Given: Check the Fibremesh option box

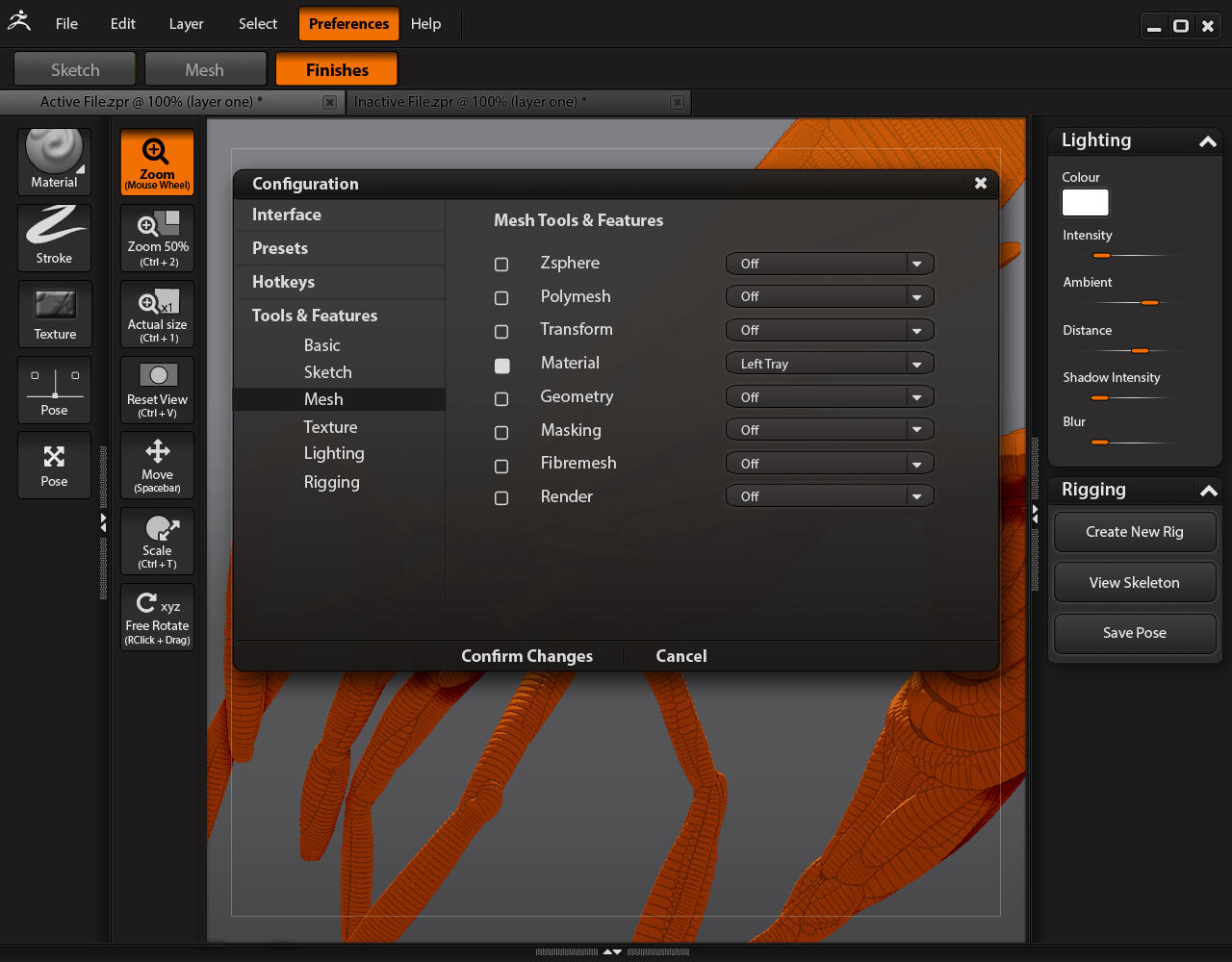Looking at the screenshot, I should click(501, 466).
